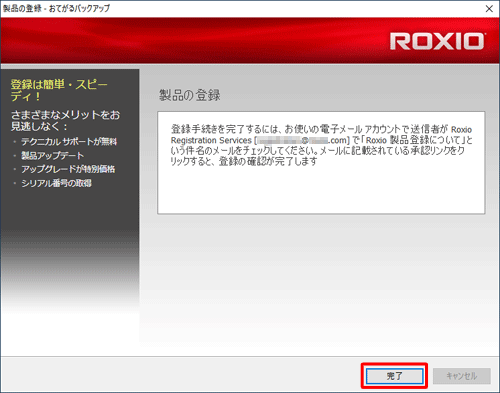Click the アップグレードが特別価格 bullet item
The width and height of the screenshot is (500, 393).
pyautogui.click(x=68, y=169)
